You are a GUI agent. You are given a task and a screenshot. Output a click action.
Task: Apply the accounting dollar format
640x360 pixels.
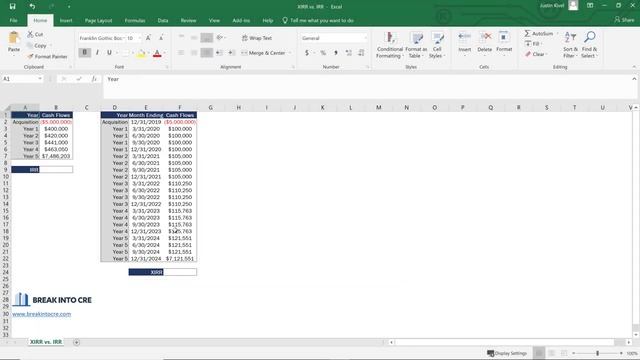307,53
